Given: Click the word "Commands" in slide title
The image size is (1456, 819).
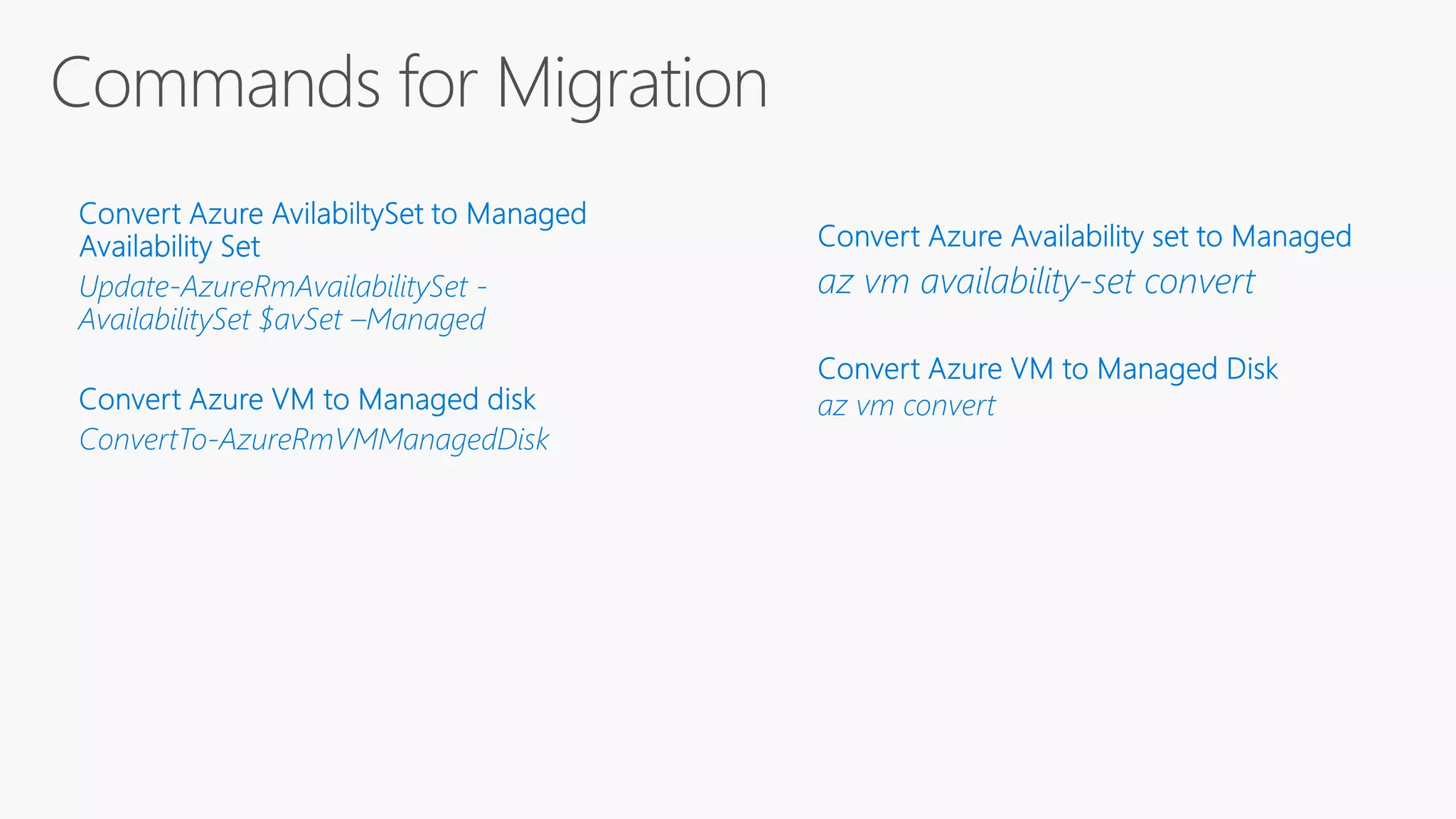Looking at the screenshot, I should coord(215,83).
